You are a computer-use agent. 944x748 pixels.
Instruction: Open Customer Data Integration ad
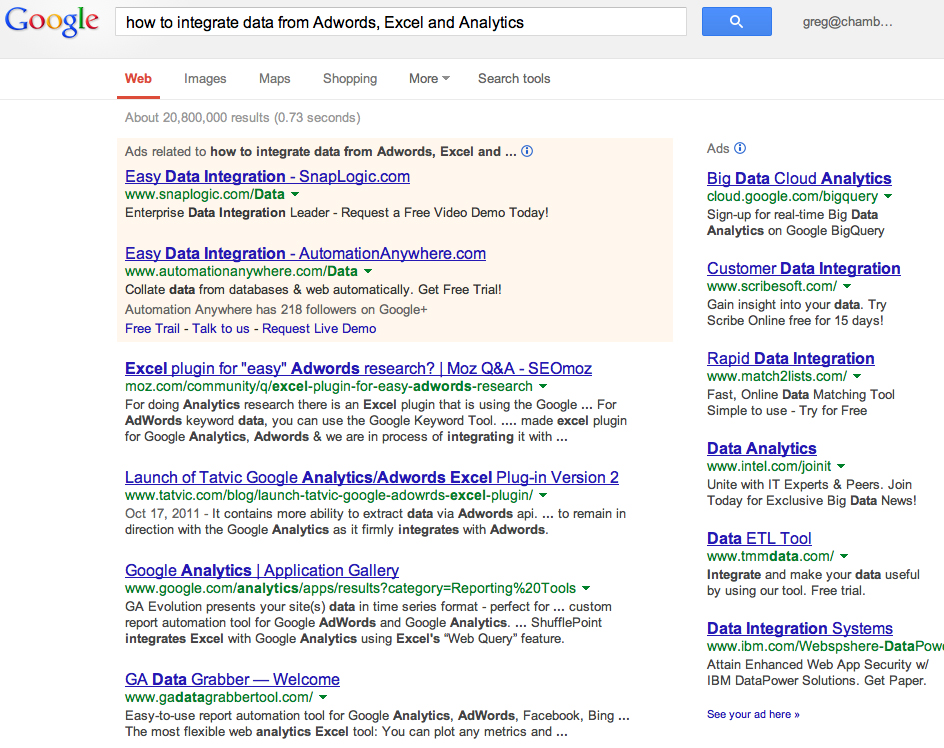804,269
